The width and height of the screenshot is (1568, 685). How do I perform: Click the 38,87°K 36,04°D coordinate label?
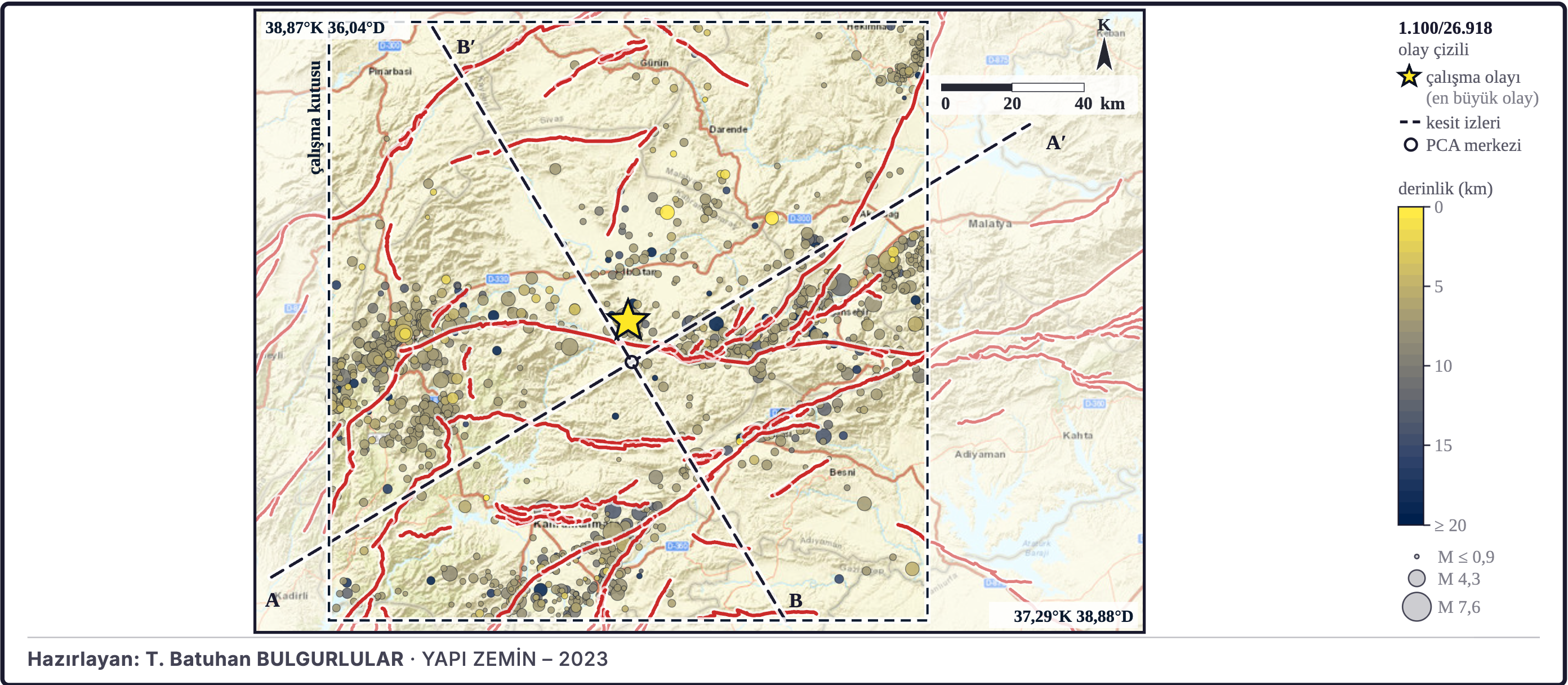325,28
